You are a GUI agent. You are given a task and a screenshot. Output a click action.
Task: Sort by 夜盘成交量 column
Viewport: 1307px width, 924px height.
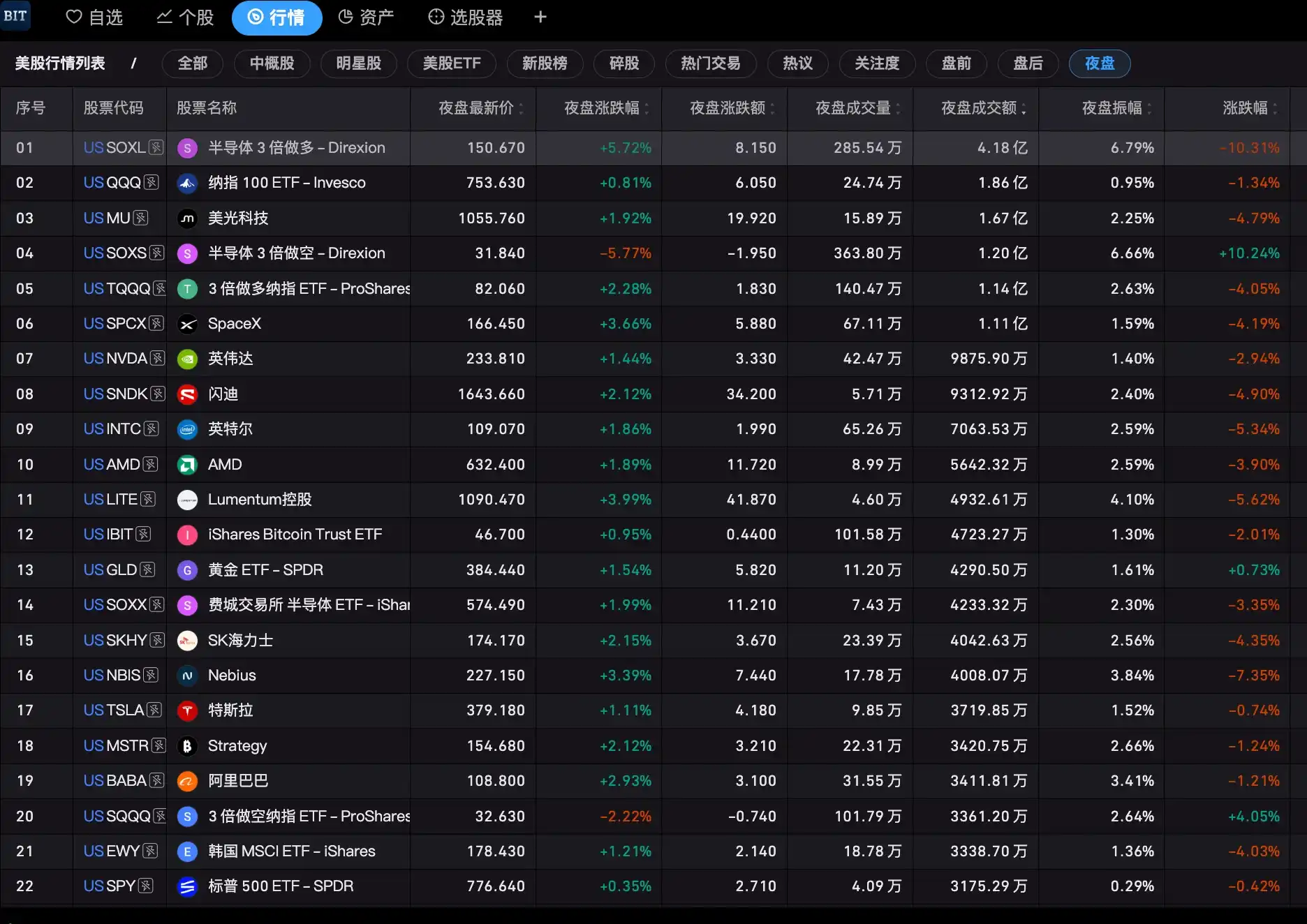coord(857,108)
